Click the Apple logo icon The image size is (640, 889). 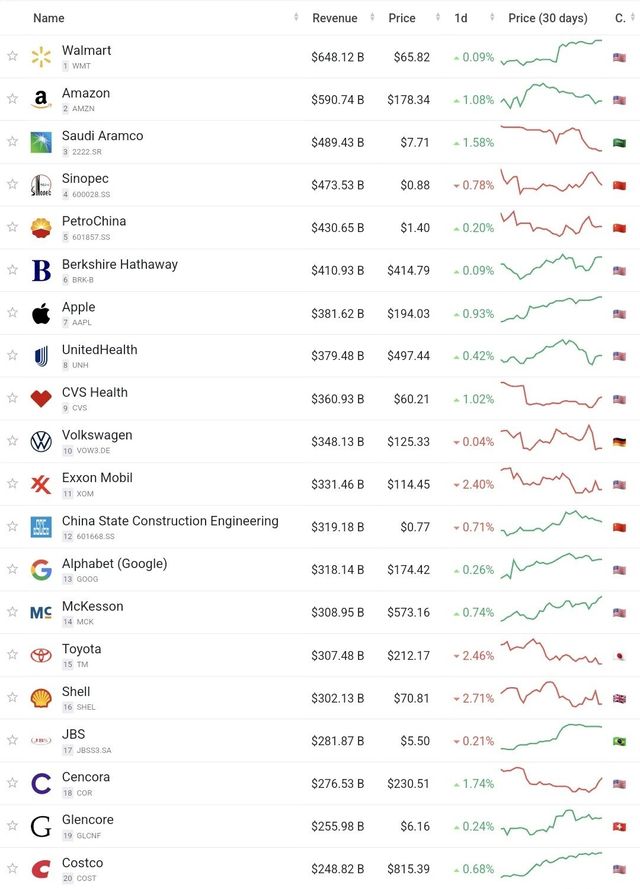(41, 314)
